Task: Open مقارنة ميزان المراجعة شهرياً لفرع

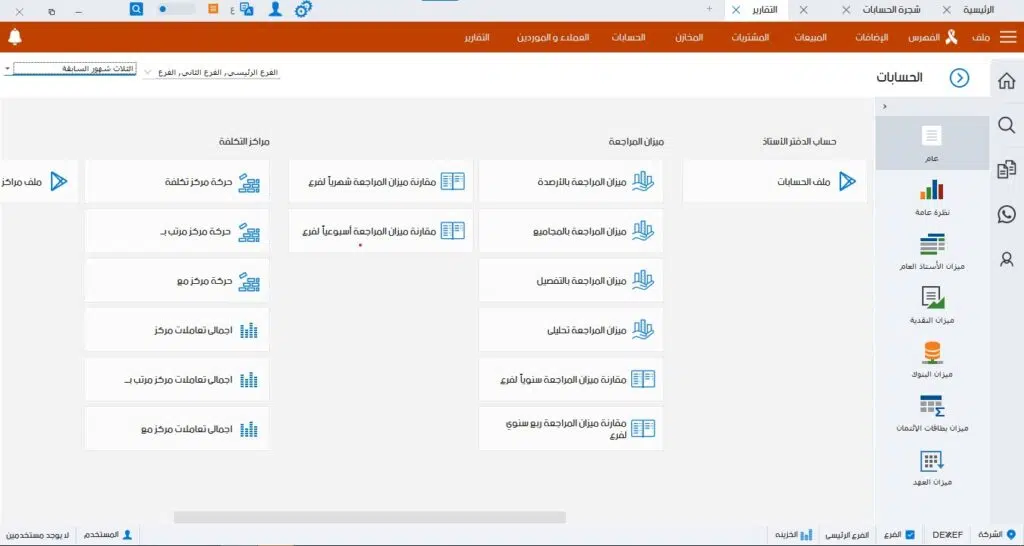Action: pos(381,182)
